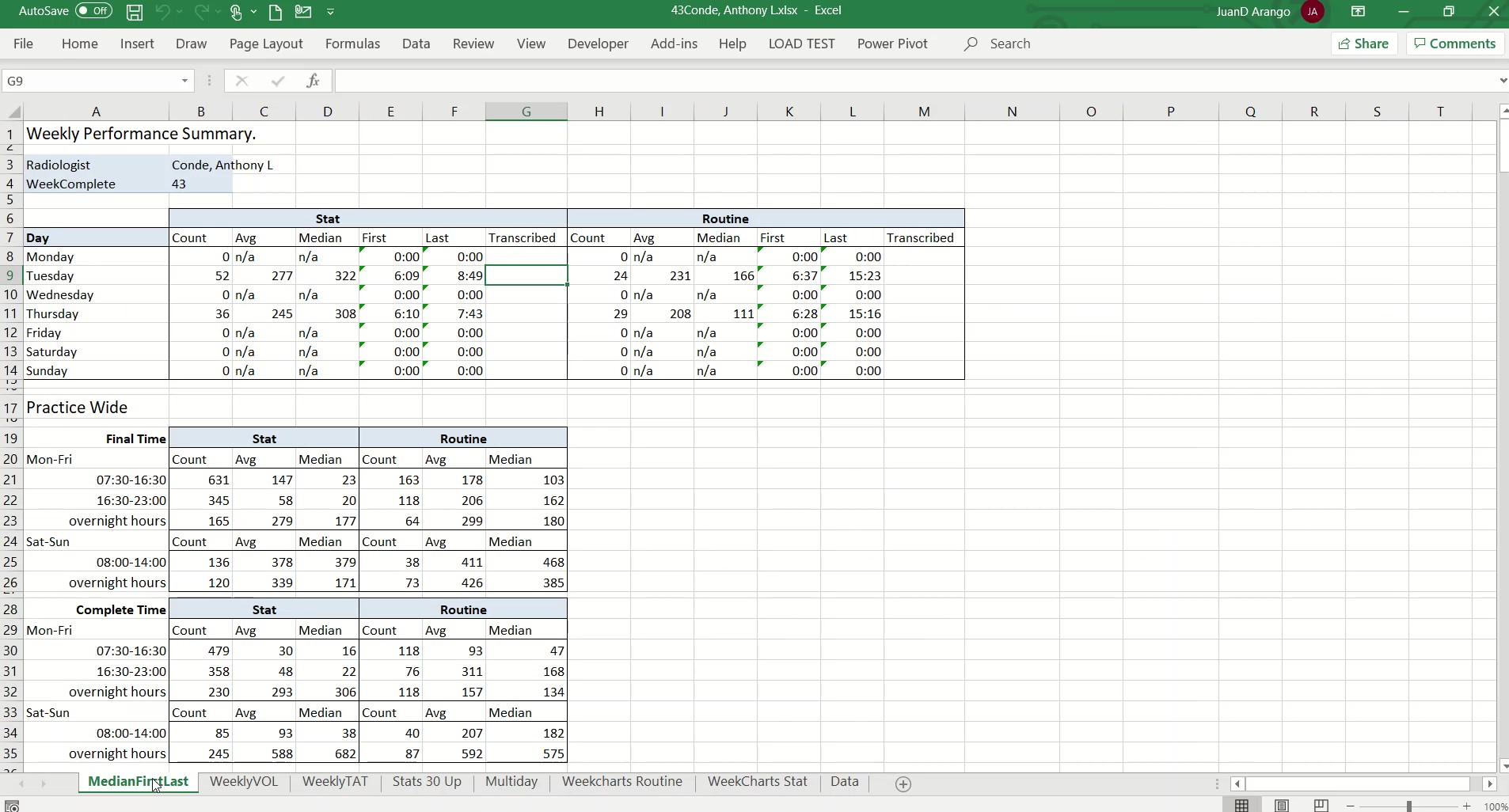Select the column G header
This screenshot has height=812, width=1509.
526,112
